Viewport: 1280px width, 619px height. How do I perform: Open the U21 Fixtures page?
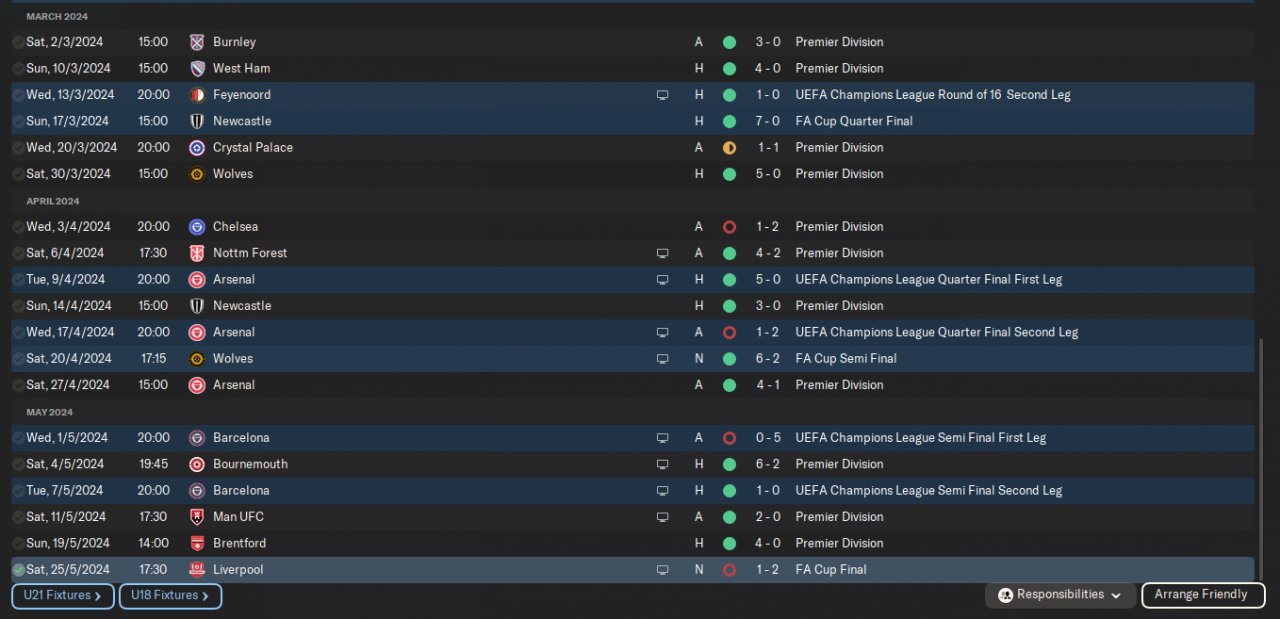62,596
